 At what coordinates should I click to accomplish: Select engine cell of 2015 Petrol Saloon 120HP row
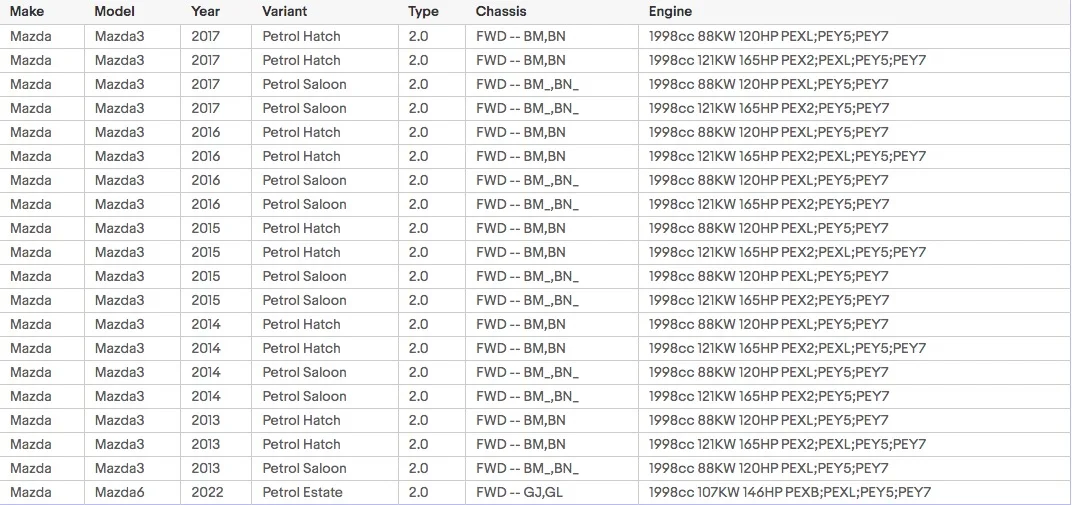[855, 276]
